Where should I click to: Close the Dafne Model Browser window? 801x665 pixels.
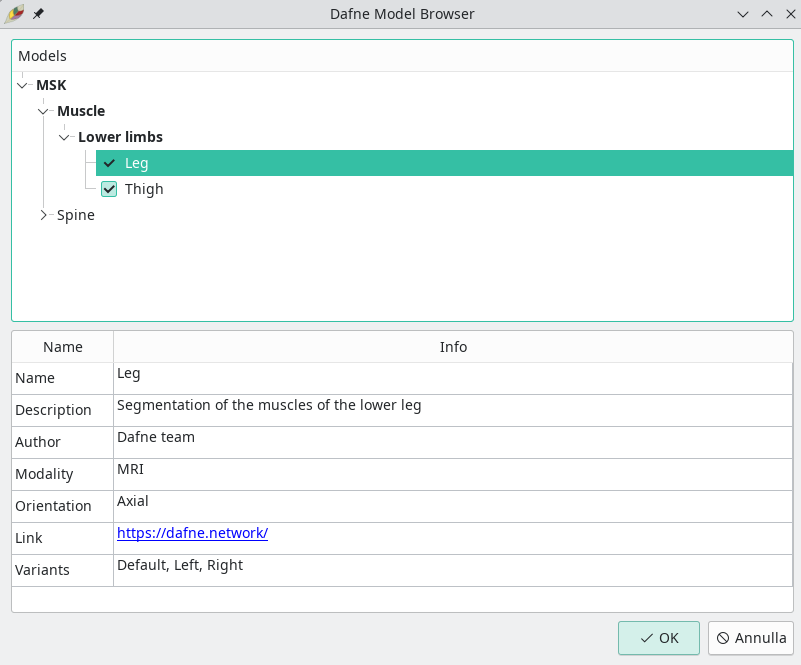click(x=790, y=14)
